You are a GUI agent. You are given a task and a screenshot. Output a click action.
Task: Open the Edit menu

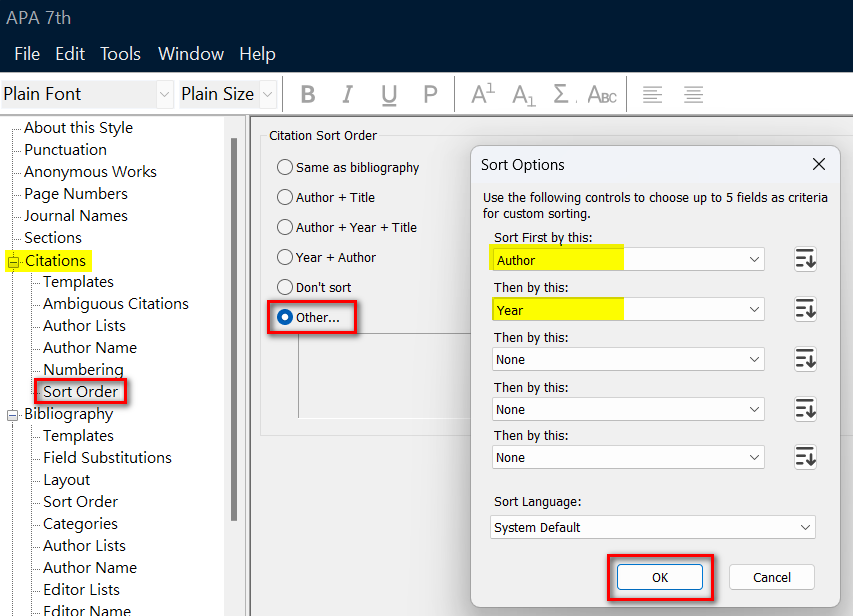[x=70, y=54]
